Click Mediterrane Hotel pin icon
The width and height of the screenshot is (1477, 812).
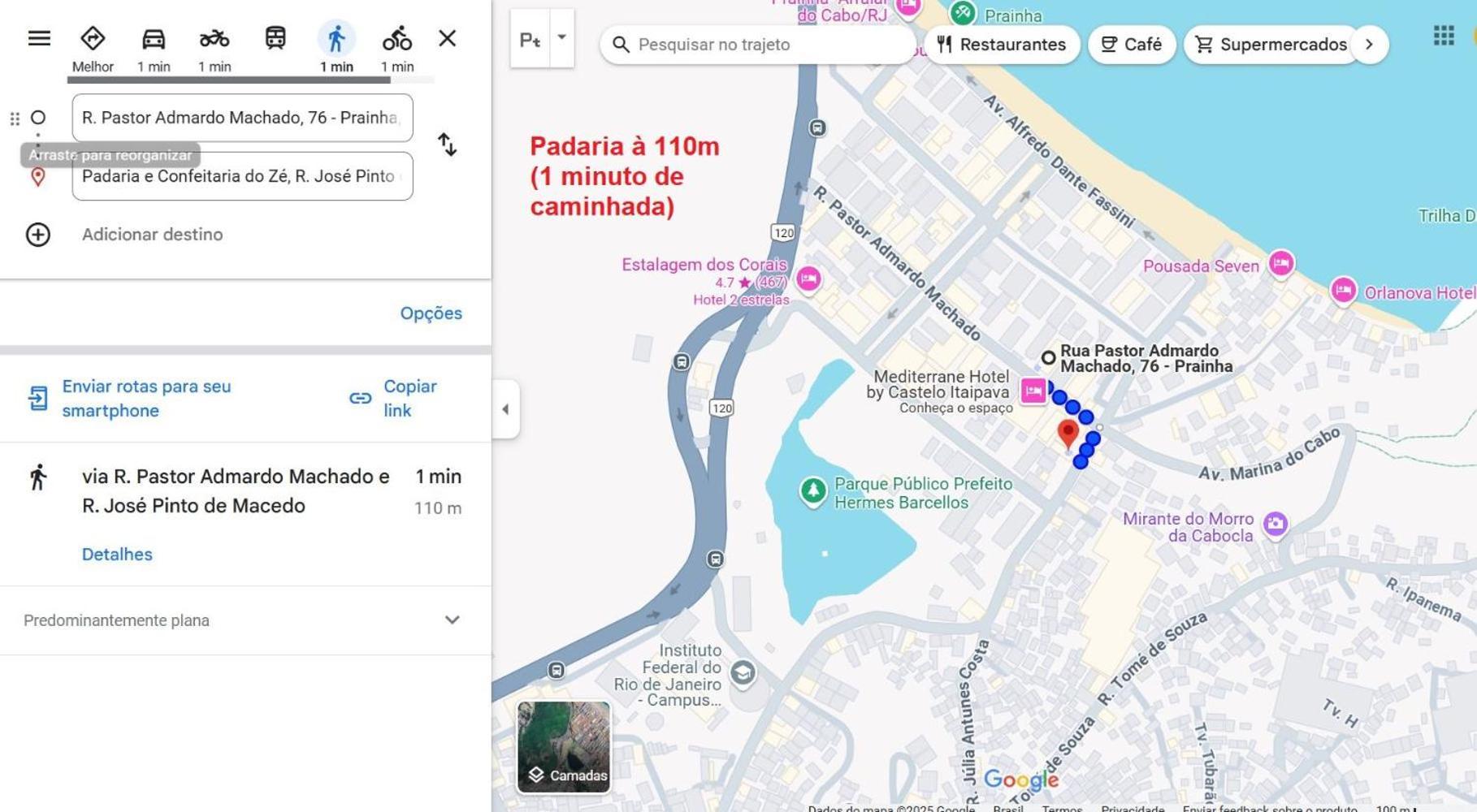click(x=1033, y=391)
